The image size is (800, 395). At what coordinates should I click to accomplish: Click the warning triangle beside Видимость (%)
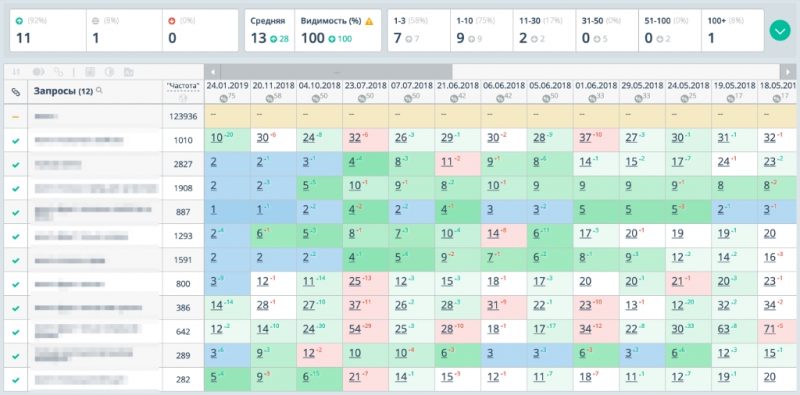coord(369,21)
